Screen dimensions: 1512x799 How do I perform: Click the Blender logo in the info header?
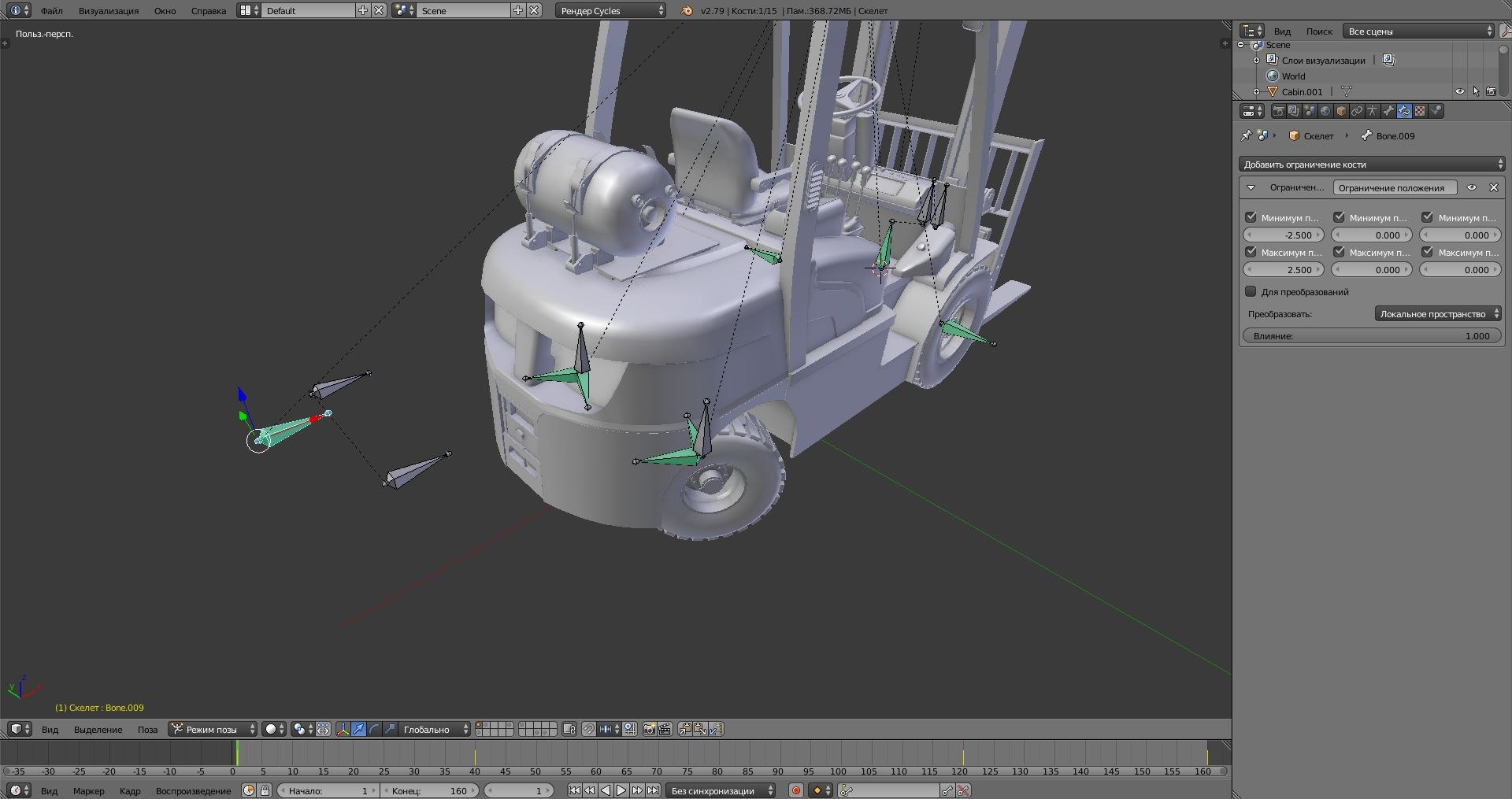coord(687,10)
